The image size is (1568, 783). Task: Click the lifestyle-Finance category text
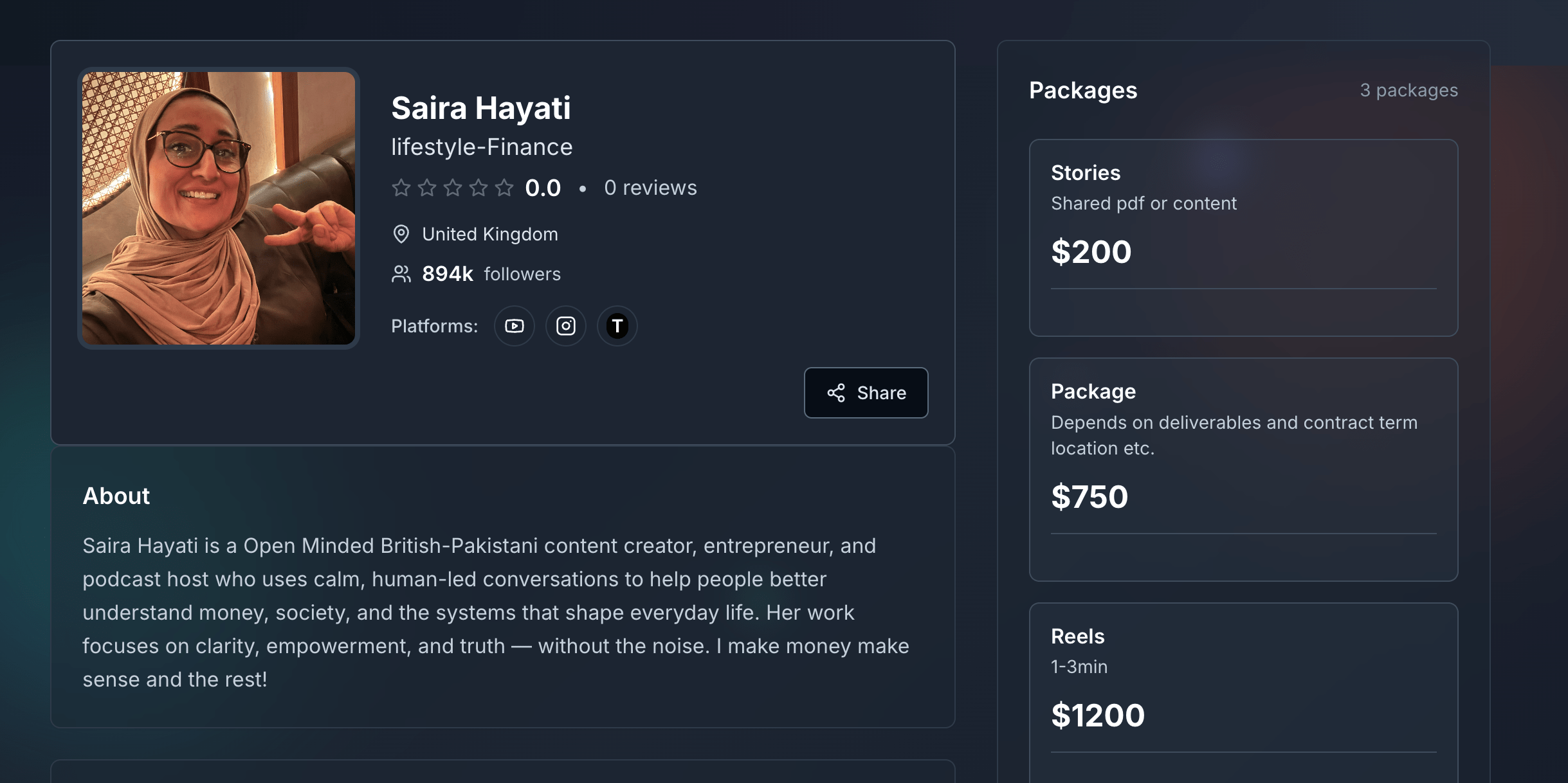pyautogui.click(x=481, y=147)
